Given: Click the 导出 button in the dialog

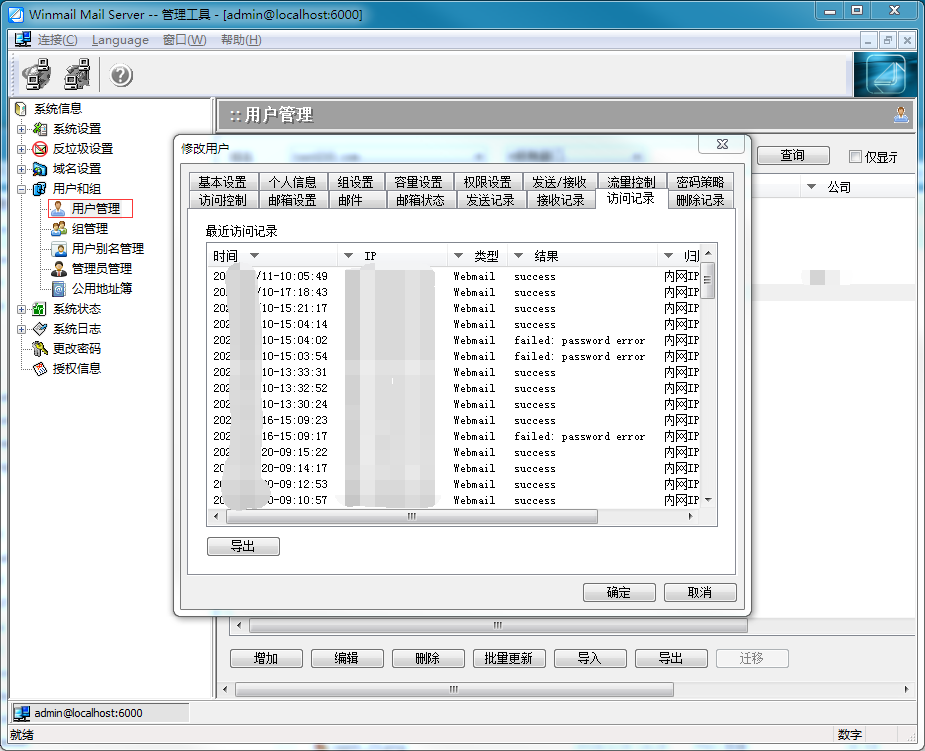Looking at the screenshot, I should coord(243,547).
